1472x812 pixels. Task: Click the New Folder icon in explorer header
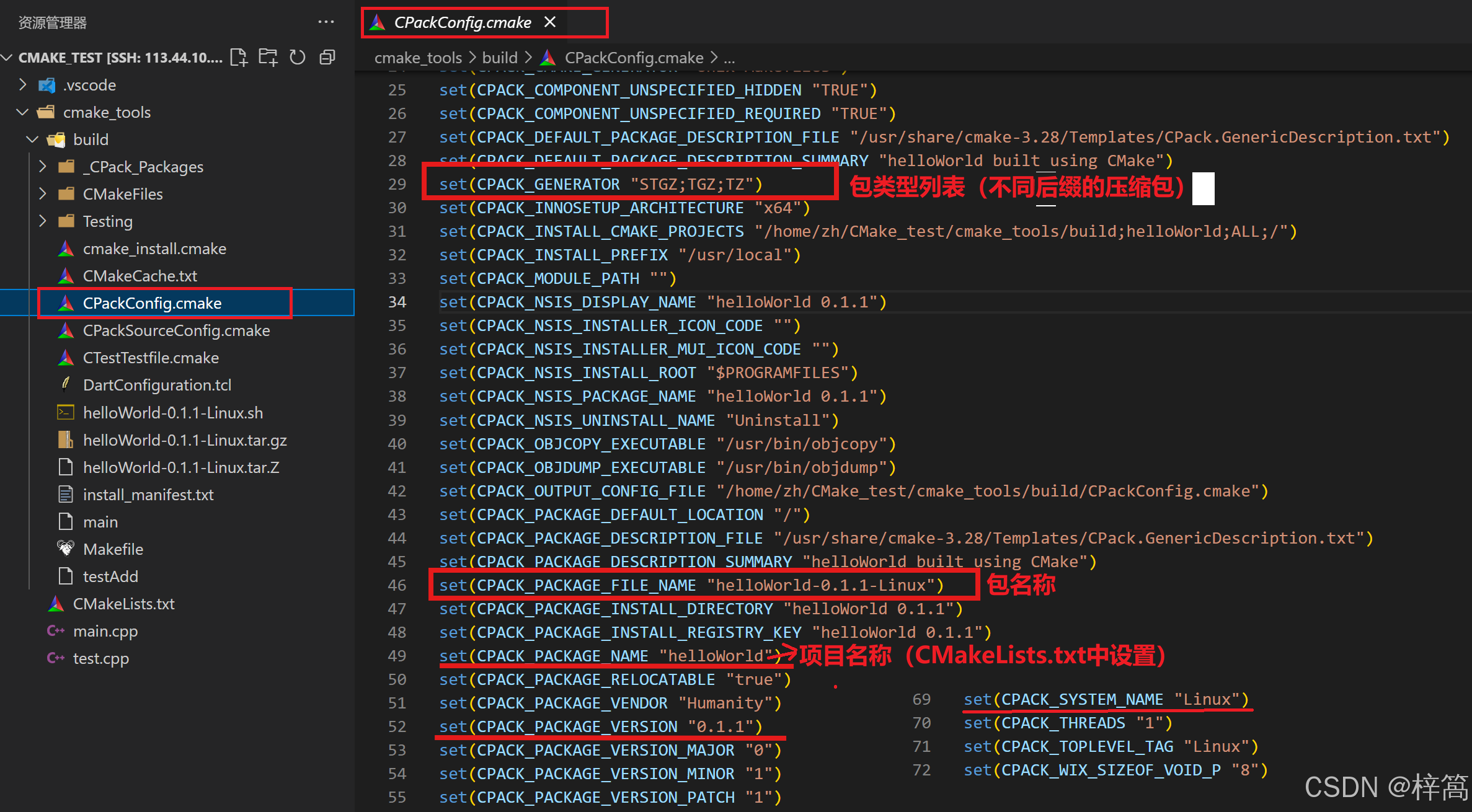pyautogui.click(x=268, y=58)
